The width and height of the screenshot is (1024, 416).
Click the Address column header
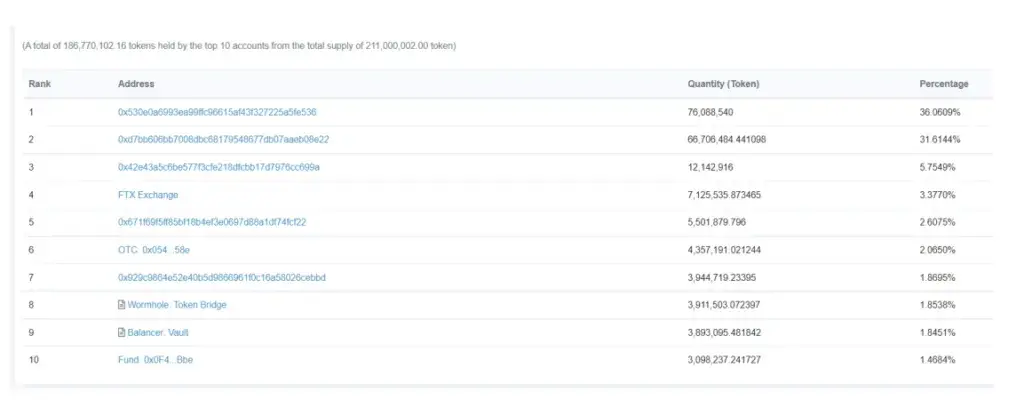136,84
